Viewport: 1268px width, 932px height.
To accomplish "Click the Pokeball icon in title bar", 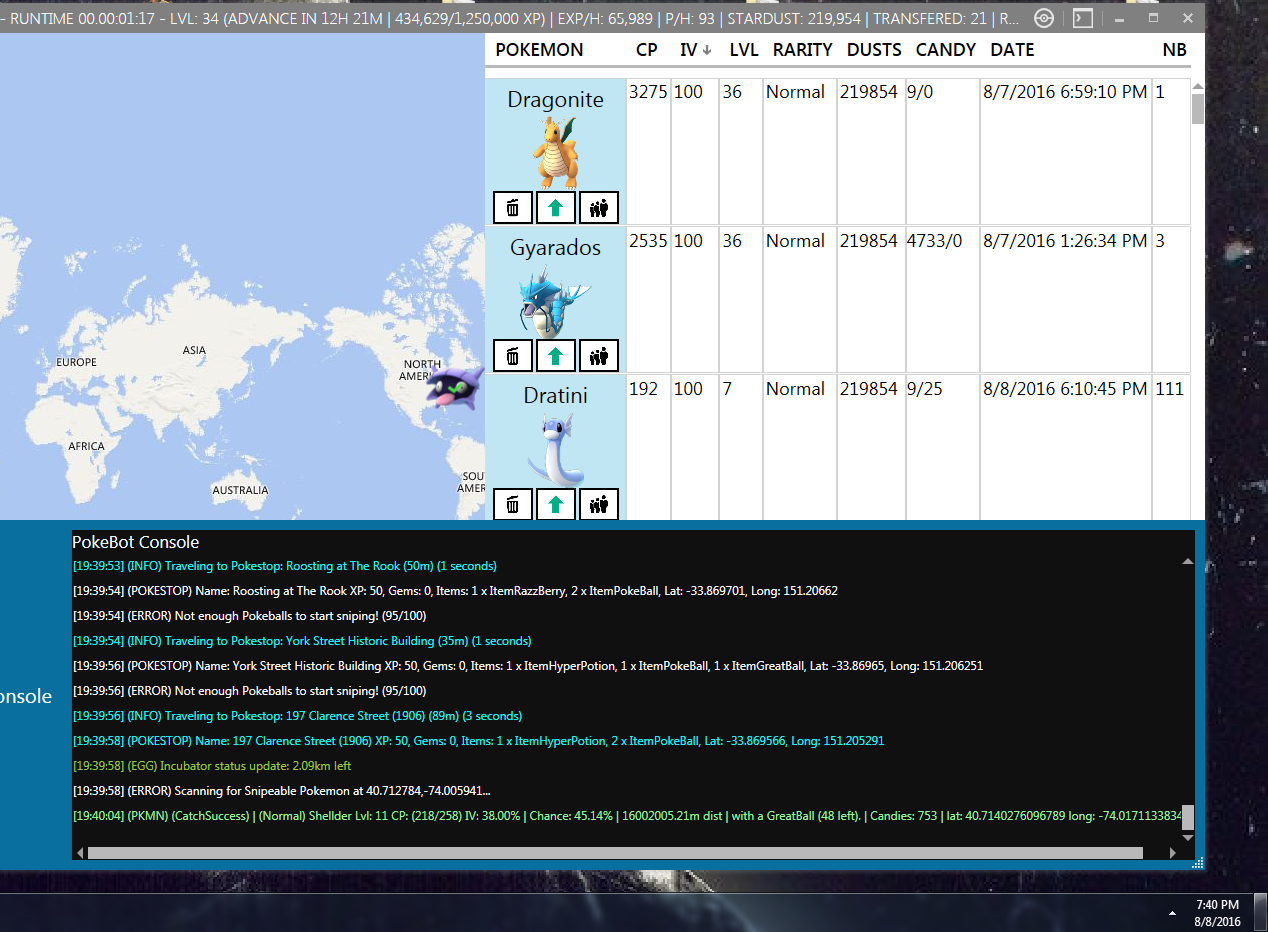I will 1043,17.
